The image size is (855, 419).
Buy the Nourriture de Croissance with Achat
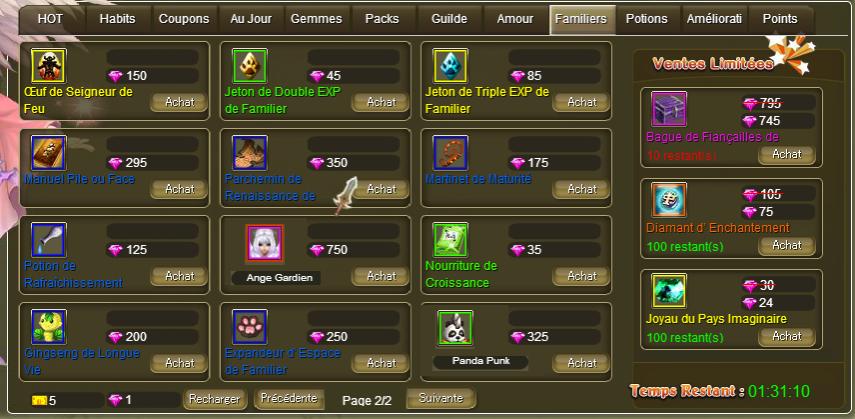point(582,276)
